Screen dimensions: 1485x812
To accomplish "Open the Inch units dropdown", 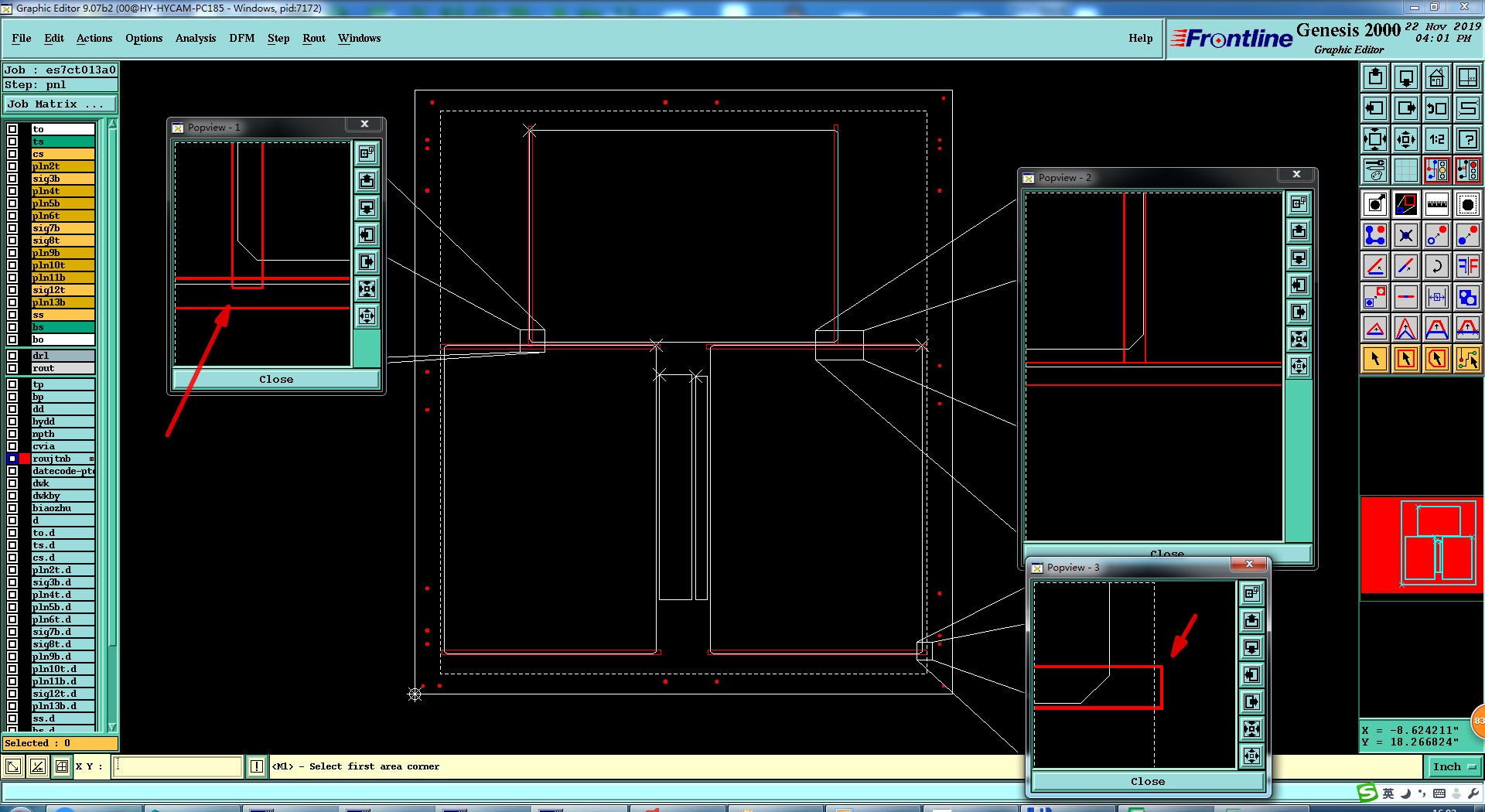I will 1453,766.
